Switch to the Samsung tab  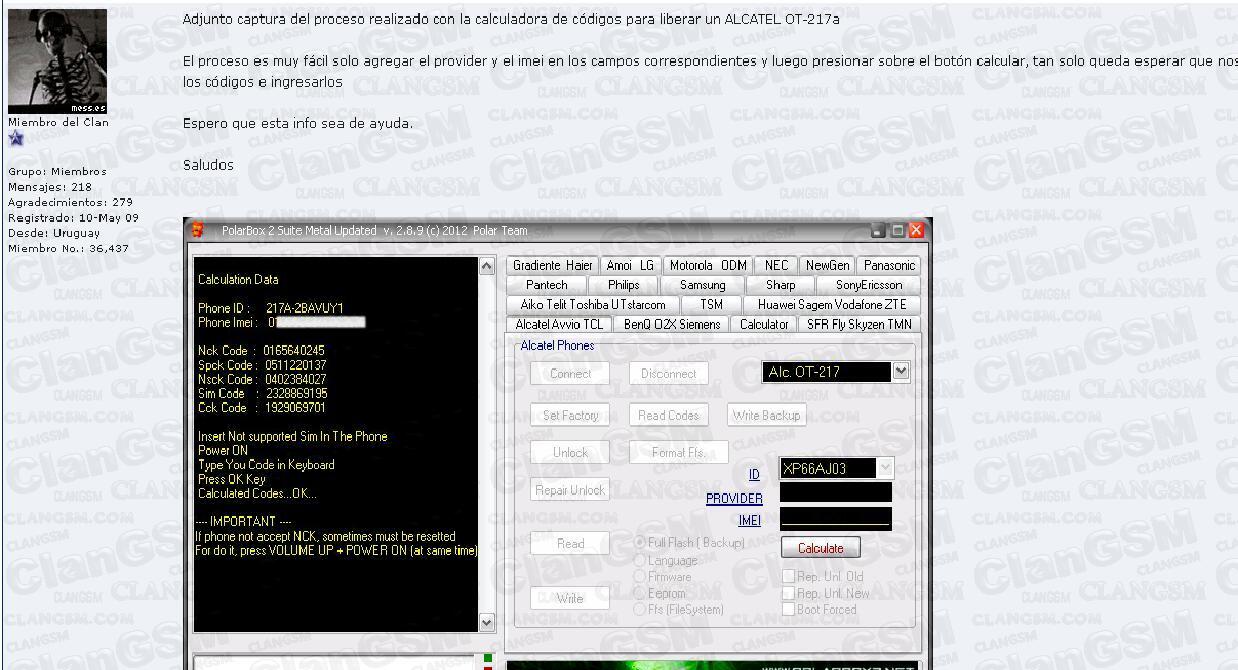[702, 285]
